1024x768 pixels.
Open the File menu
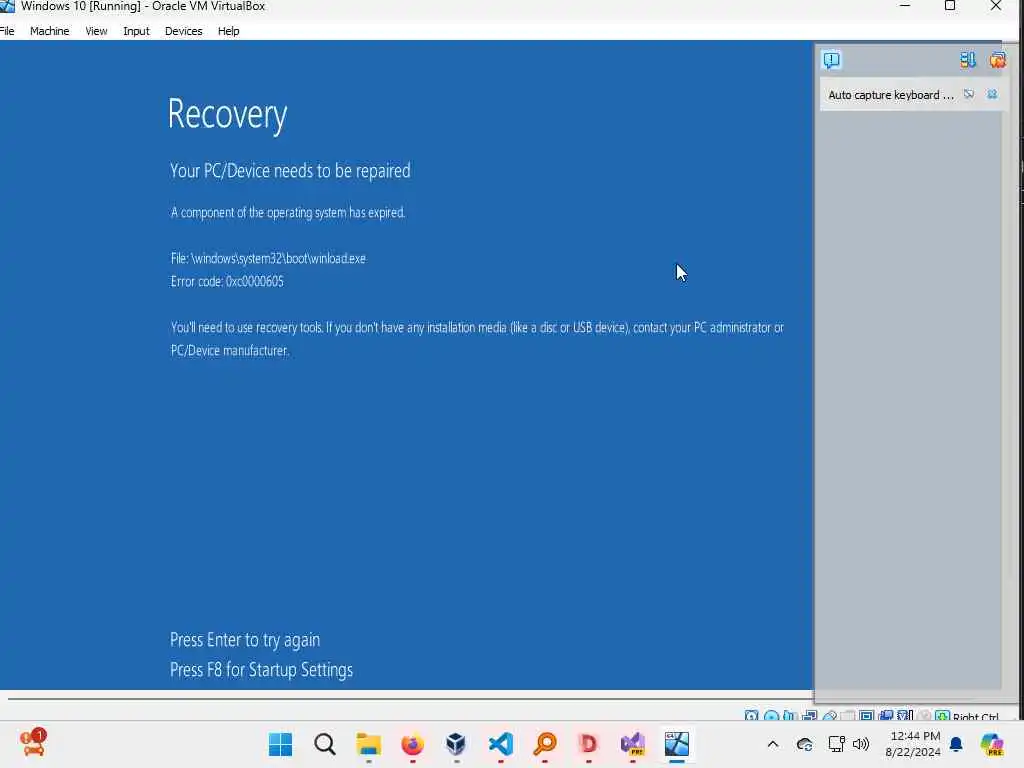pyautogui.click(x=7, y=31)
